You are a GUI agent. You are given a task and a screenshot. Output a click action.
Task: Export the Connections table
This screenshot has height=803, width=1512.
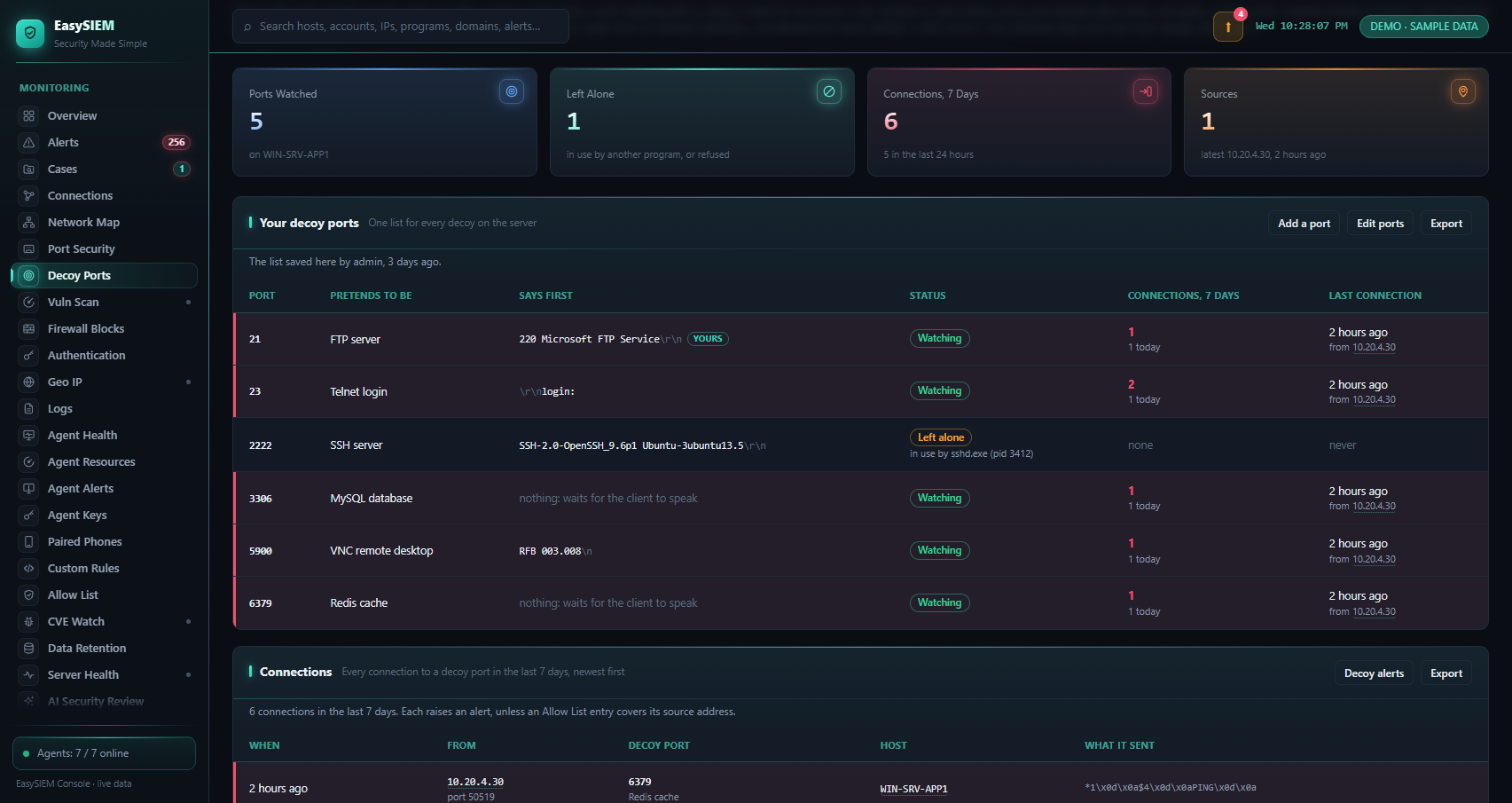pos(1446,673)
